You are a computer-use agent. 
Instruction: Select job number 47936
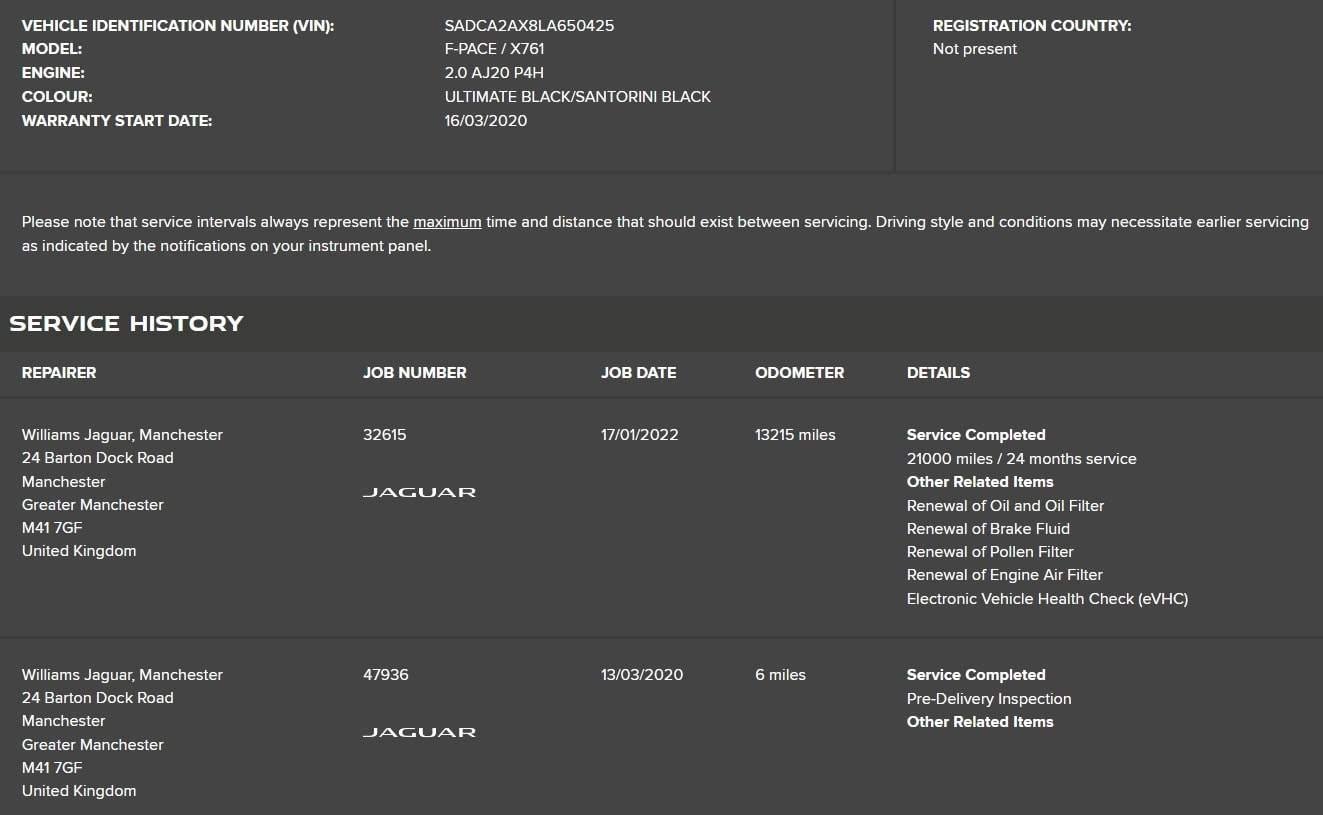pos(386,675)
